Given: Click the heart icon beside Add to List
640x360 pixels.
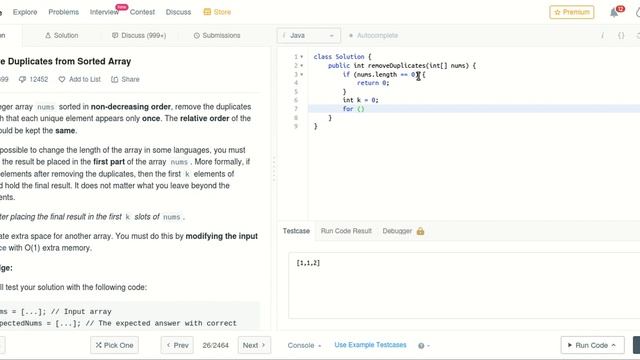Looking at the screenshot, I should pyautogui.click(x=62, y=79).
